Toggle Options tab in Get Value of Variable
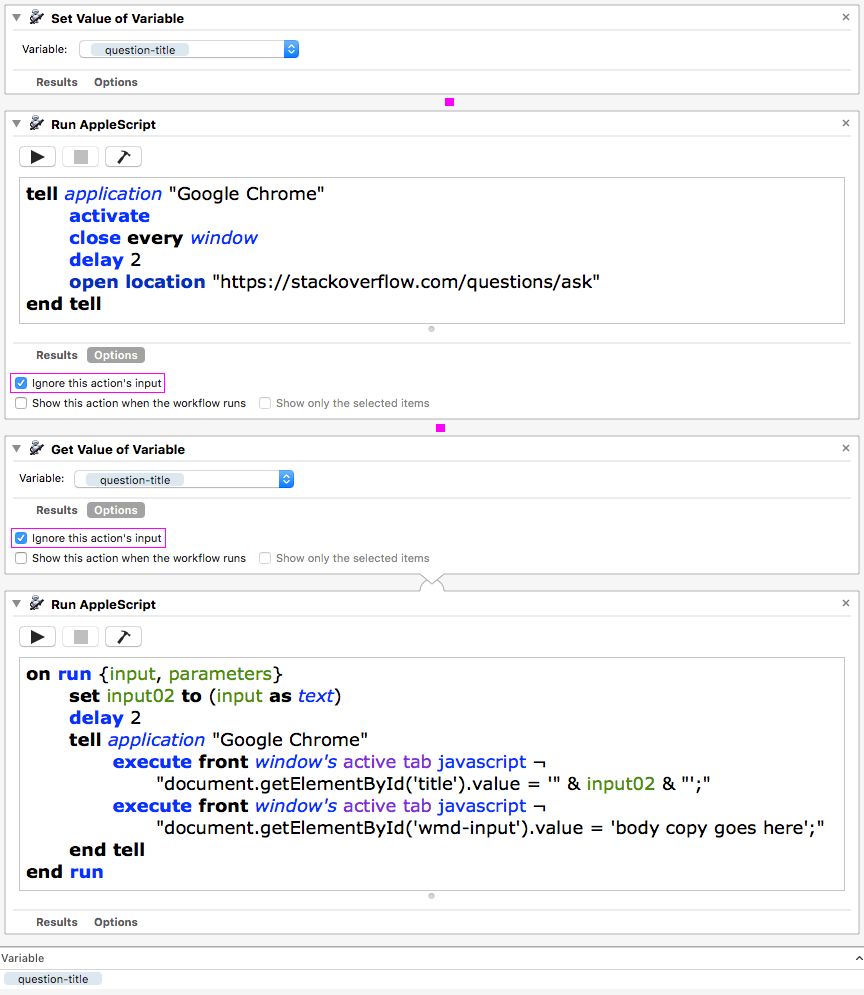Screen dimensions: 864x995 coord(115,510)
